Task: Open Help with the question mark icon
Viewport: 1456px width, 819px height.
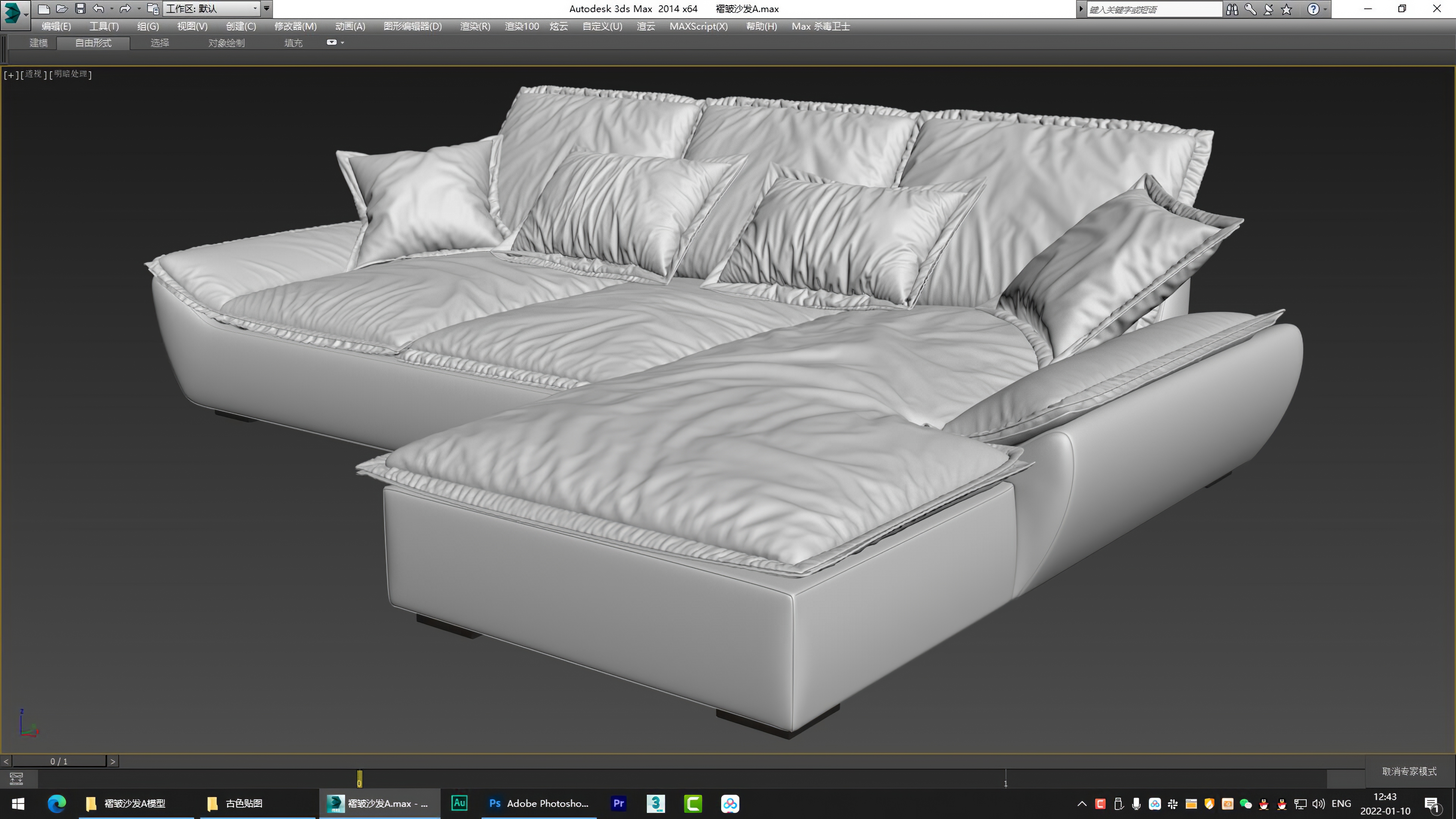Action: pyautogui.click(x=1314, y=9)
